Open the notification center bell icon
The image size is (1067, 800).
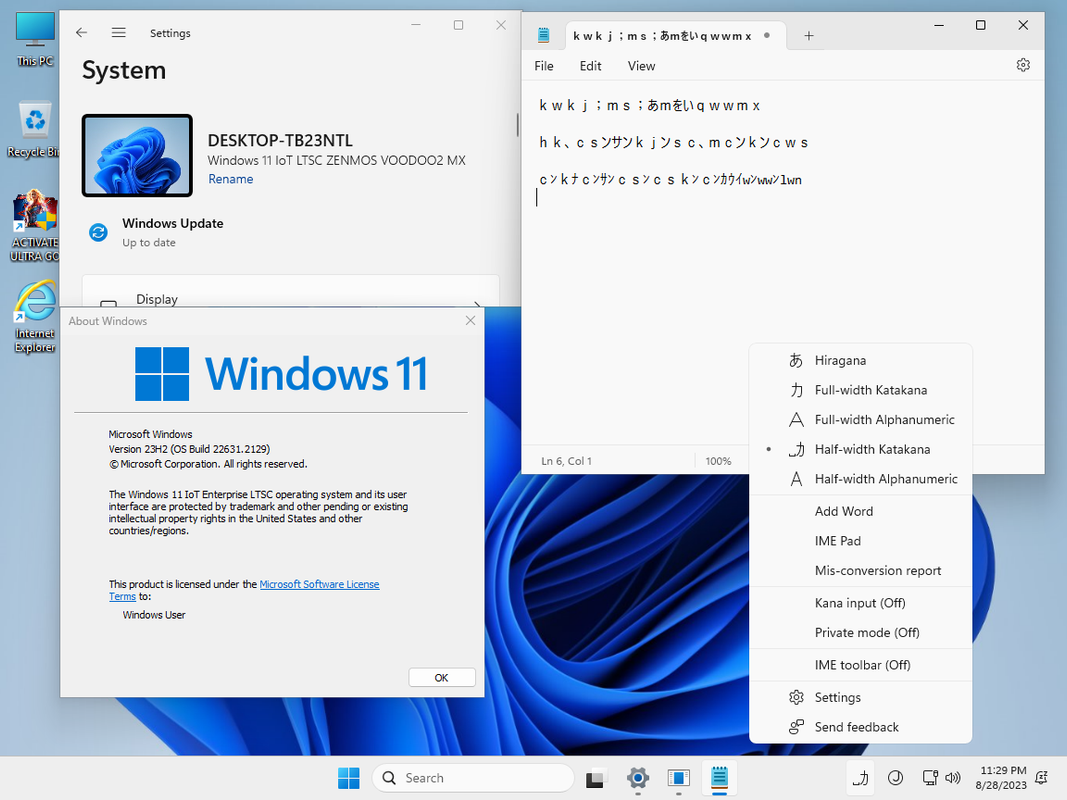[x=1041, y=778]
